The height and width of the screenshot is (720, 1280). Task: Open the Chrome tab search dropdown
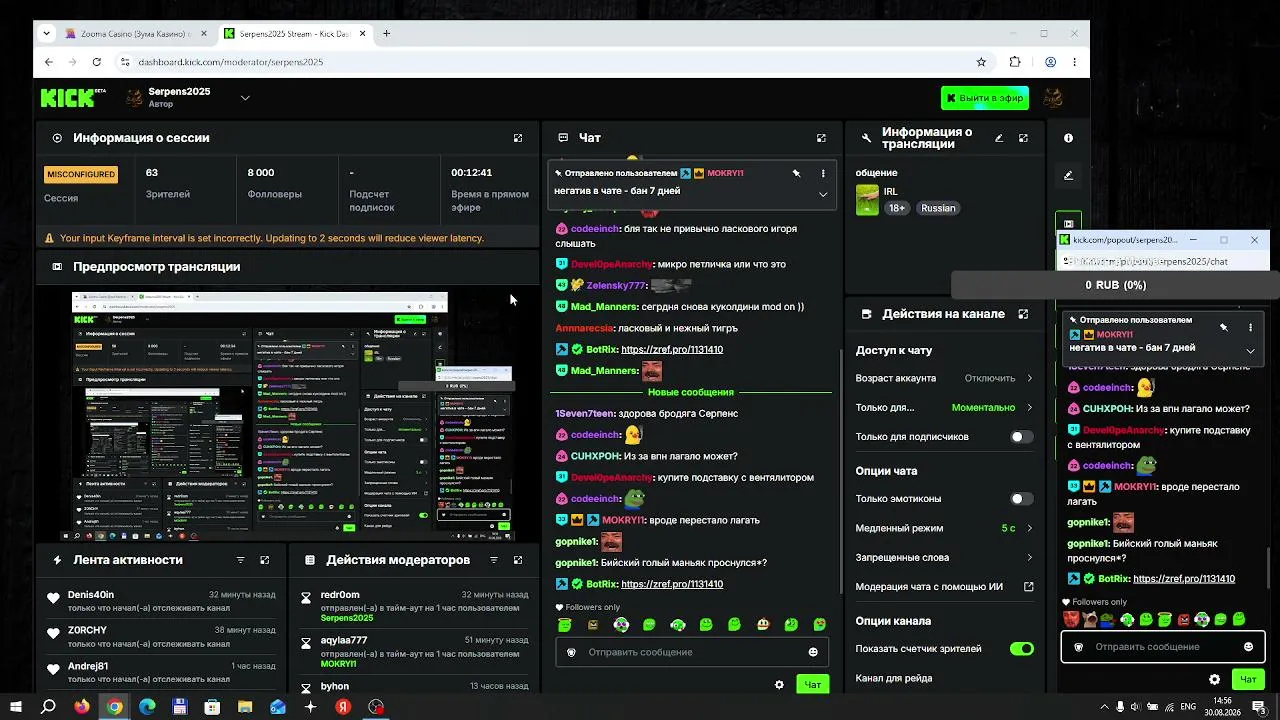[x=46, y=33]
